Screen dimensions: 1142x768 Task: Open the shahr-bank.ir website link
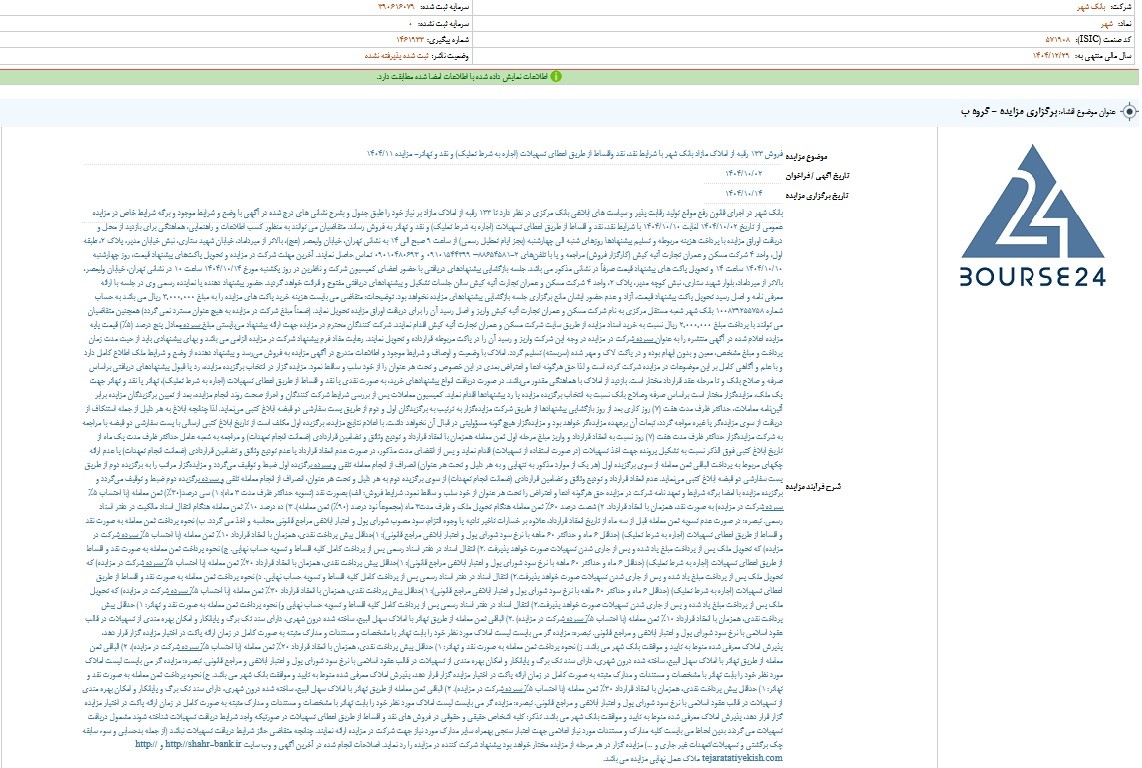(202, 745)
